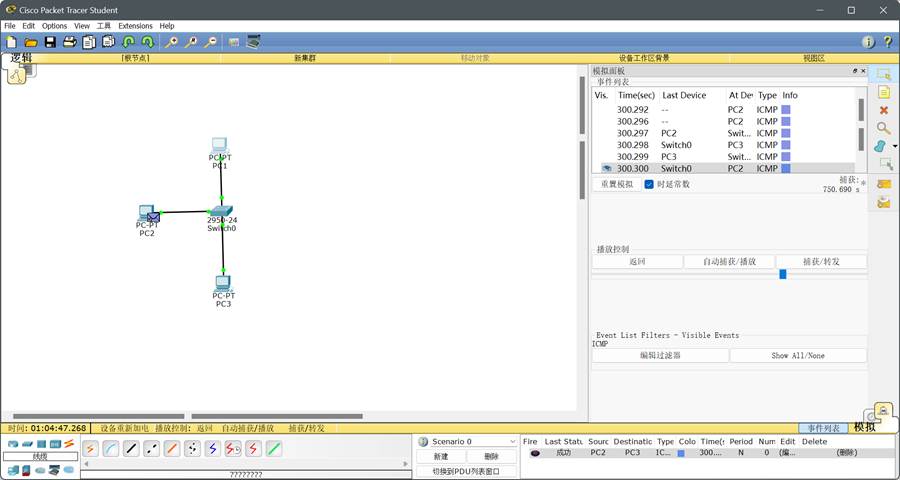The image size is (900, 480).
Task: Pick the copper cross-over dashed cable
Action: 152,449
